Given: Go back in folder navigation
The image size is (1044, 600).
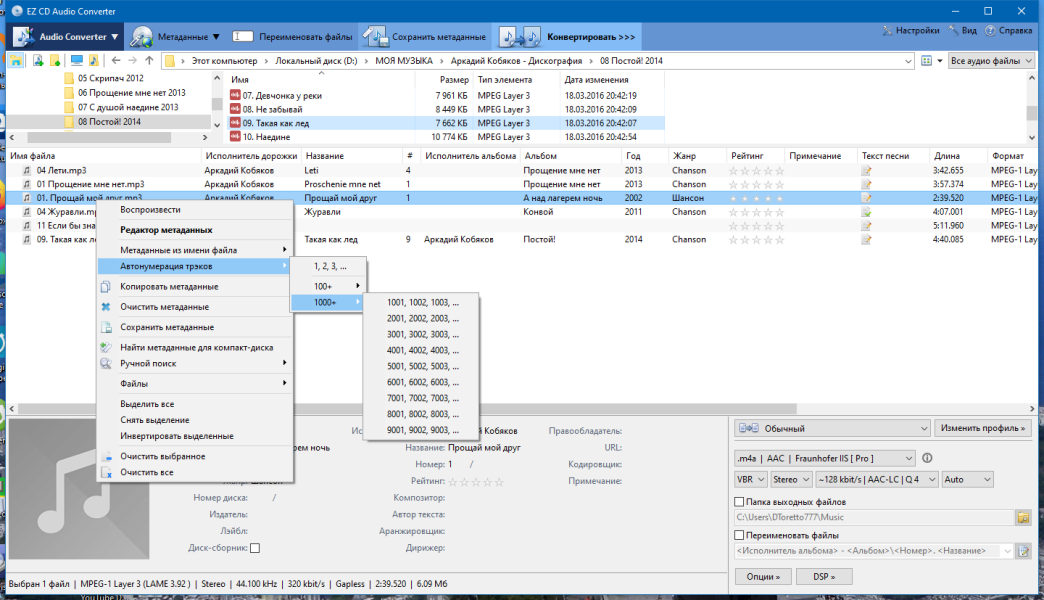Looking at the screenshot, I should (x=116, y=61).
